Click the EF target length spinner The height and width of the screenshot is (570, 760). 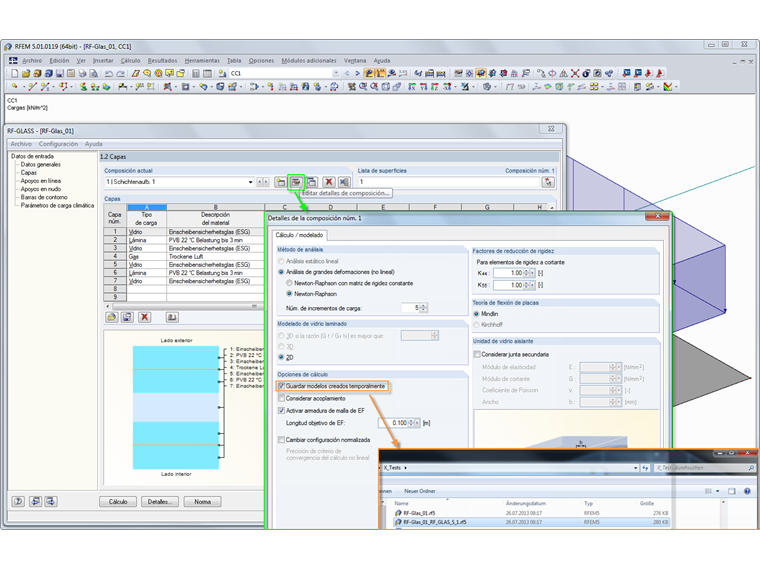(411, 423)
